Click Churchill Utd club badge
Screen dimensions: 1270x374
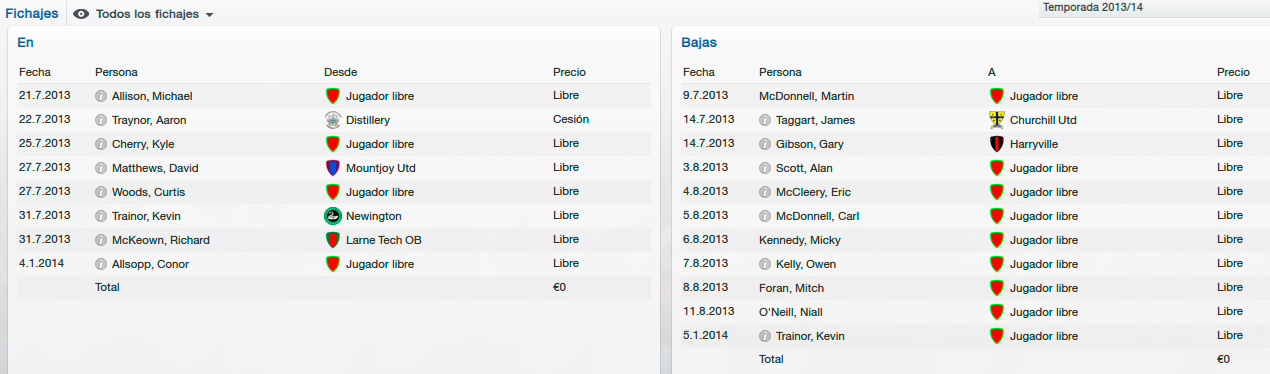pos(996,120)
